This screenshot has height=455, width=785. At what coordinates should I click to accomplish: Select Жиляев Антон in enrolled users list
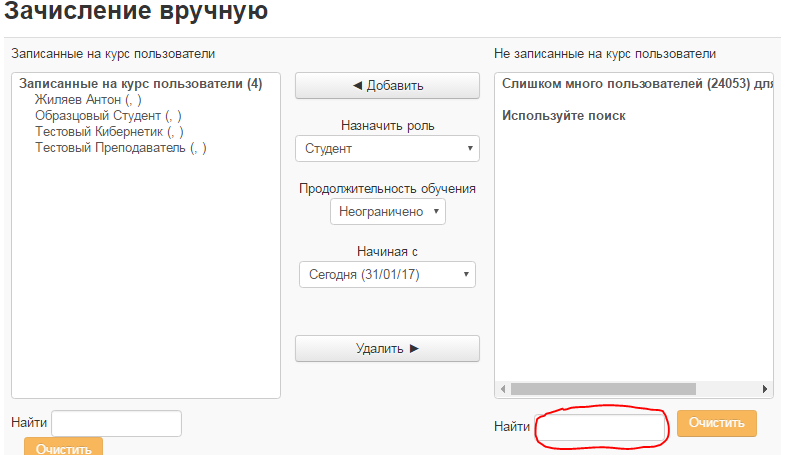[x=88, y=100]
